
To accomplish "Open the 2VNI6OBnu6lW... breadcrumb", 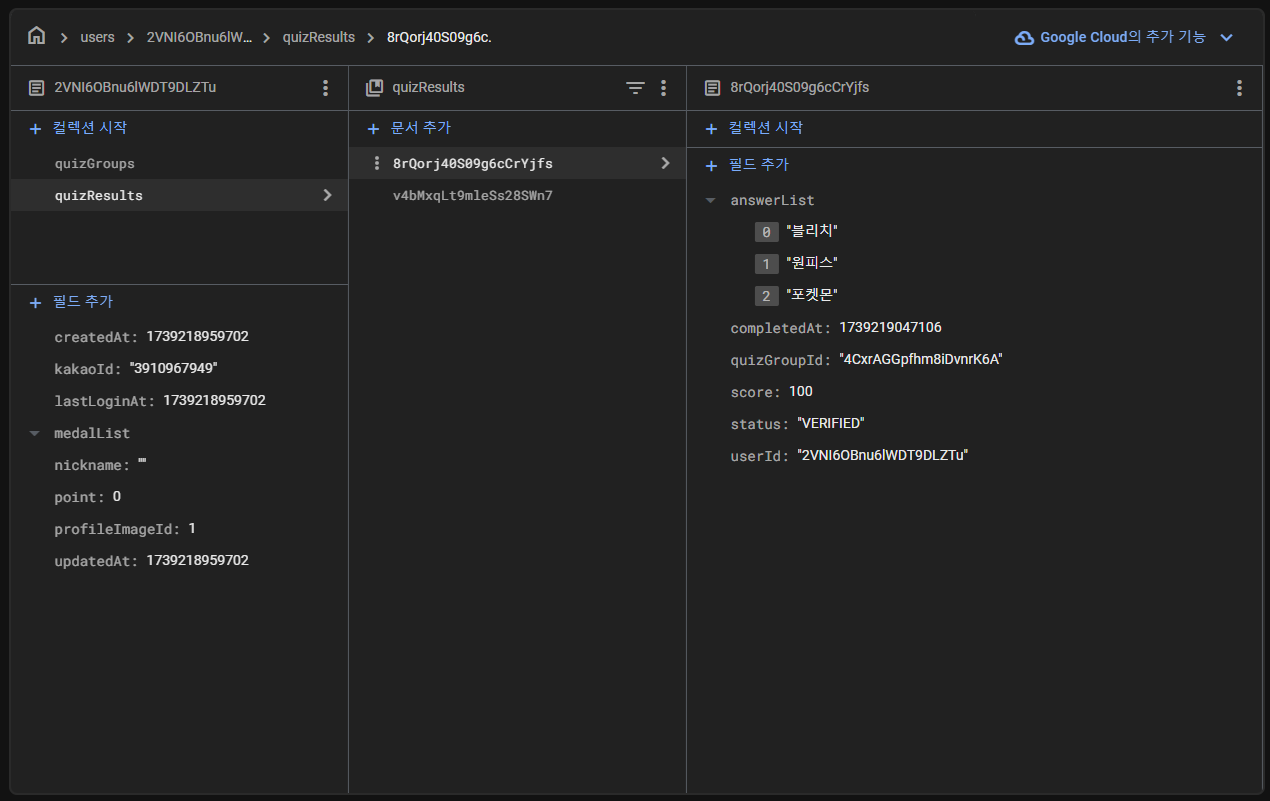I will pyautogui.click(x=199, y=37).
